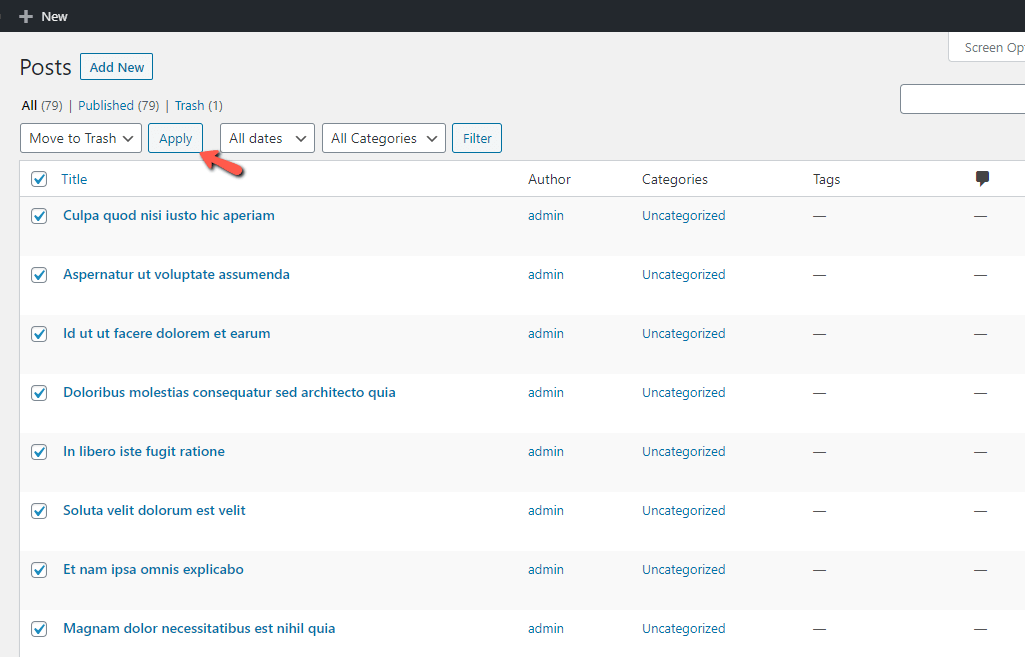The image size is (1025, 657).
Task: Open post 'Soluta velit dolorum est velit'
Action: (154, 510)
